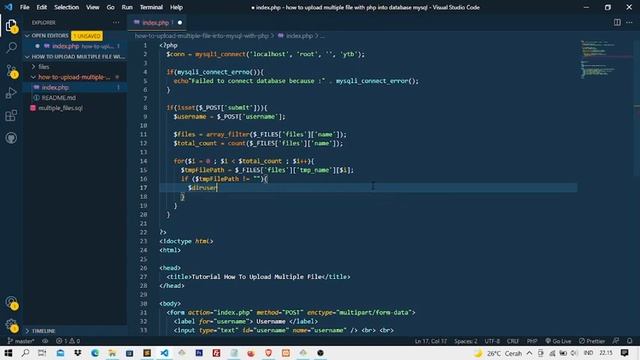Click the VS Code logo in title bar

(8, 7)
